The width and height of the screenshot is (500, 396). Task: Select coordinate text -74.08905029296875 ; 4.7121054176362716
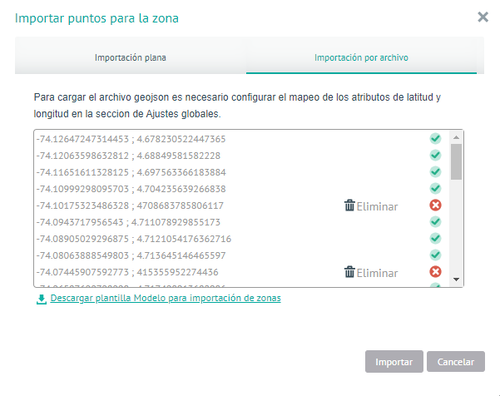(x=134, y=239)
